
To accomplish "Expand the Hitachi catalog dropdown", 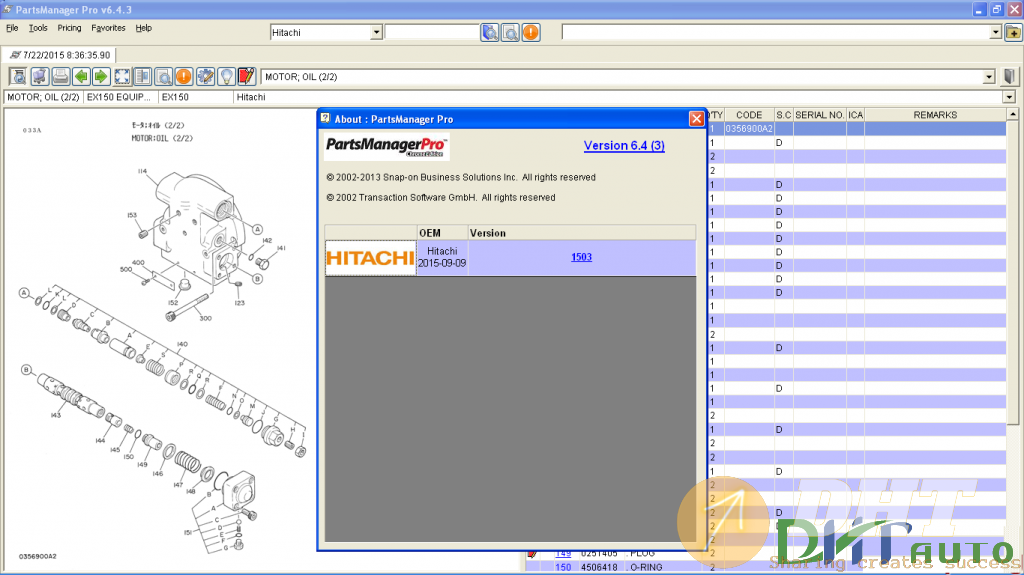I will 376,32.
